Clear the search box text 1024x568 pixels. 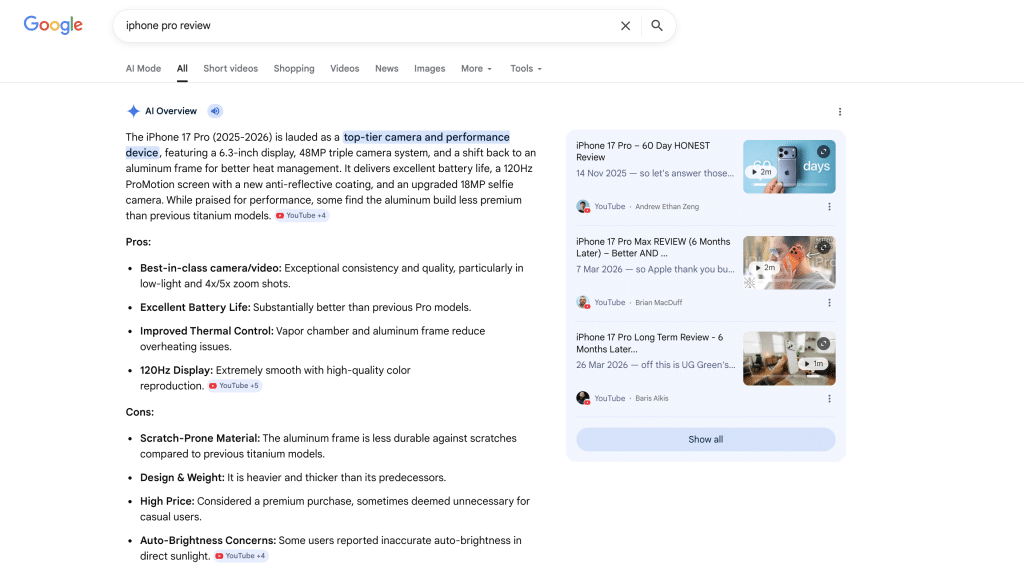(625, 26)
